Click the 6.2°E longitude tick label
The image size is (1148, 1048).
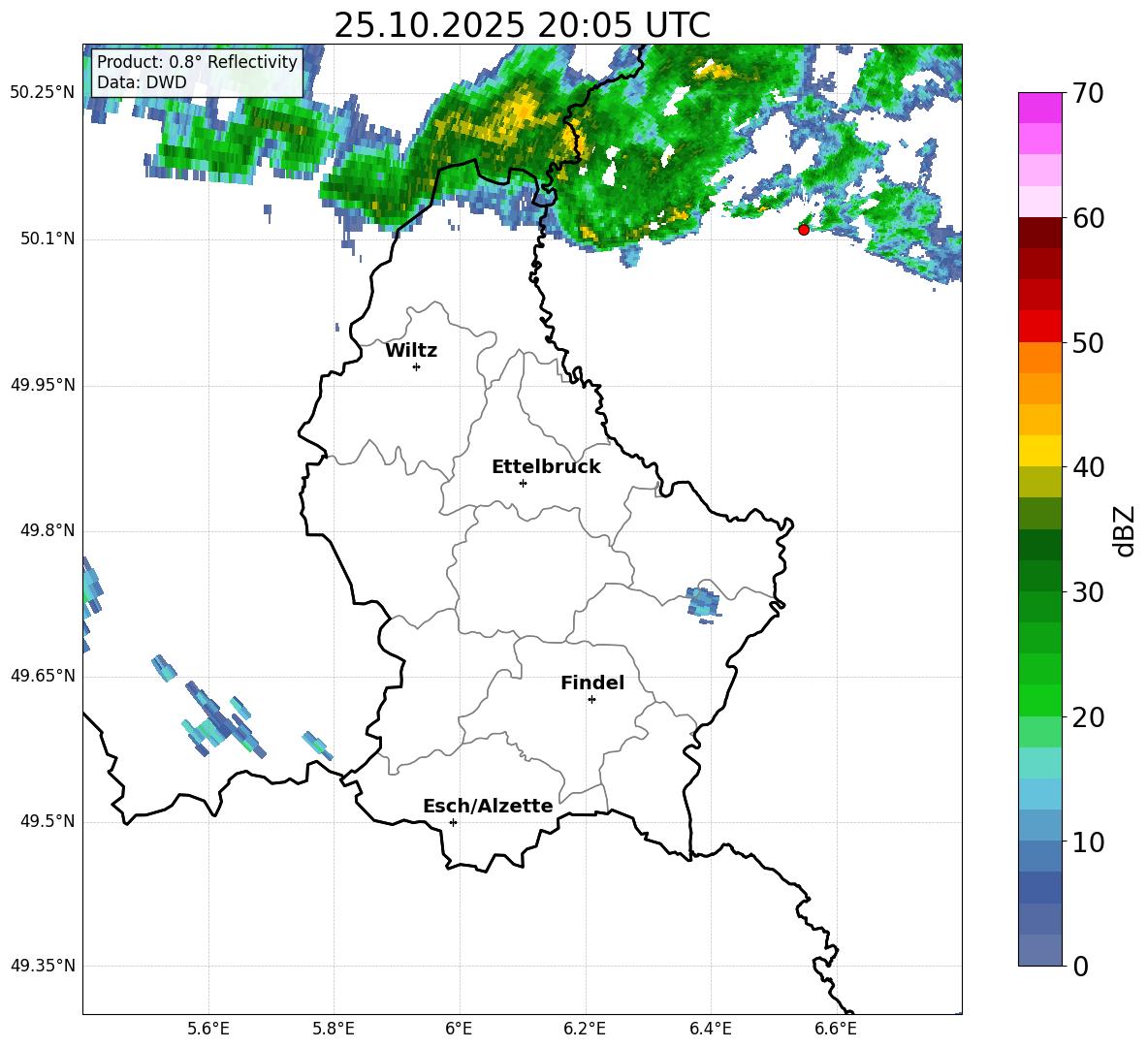pyautogui.click(x=585, y=1029)
